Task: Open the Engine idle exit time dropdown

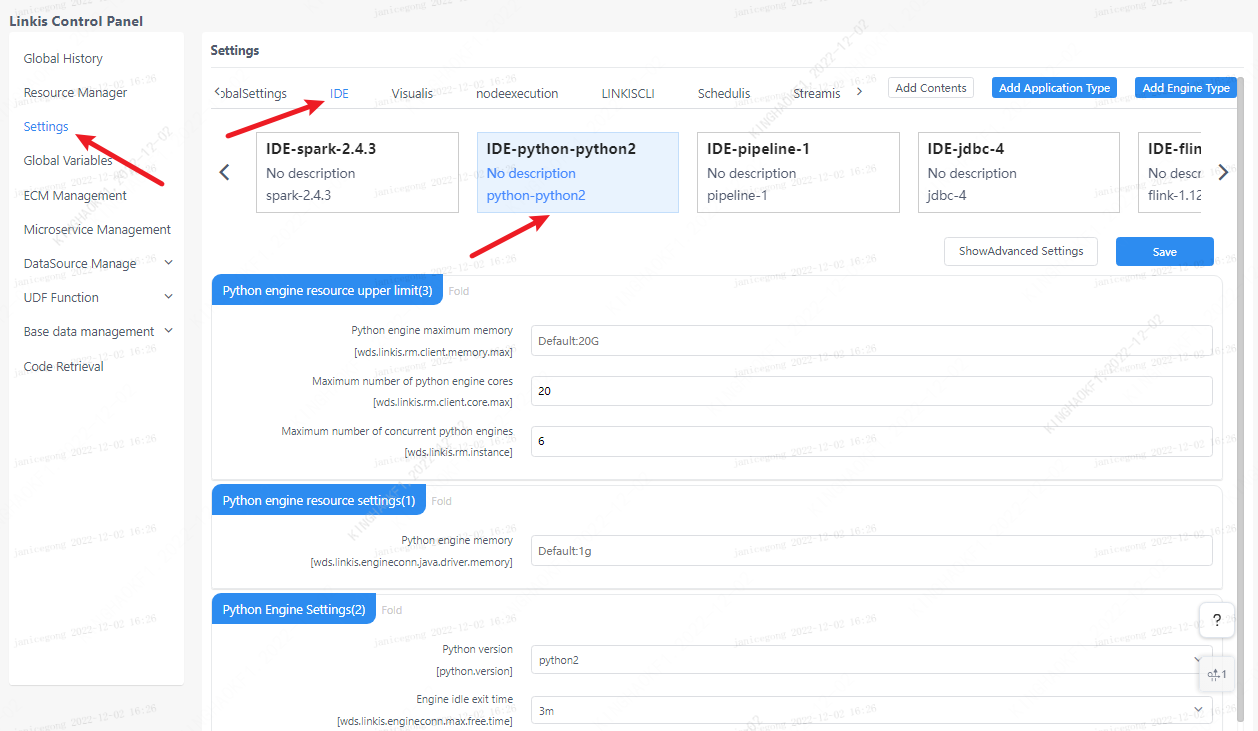Action: point(870,711)
